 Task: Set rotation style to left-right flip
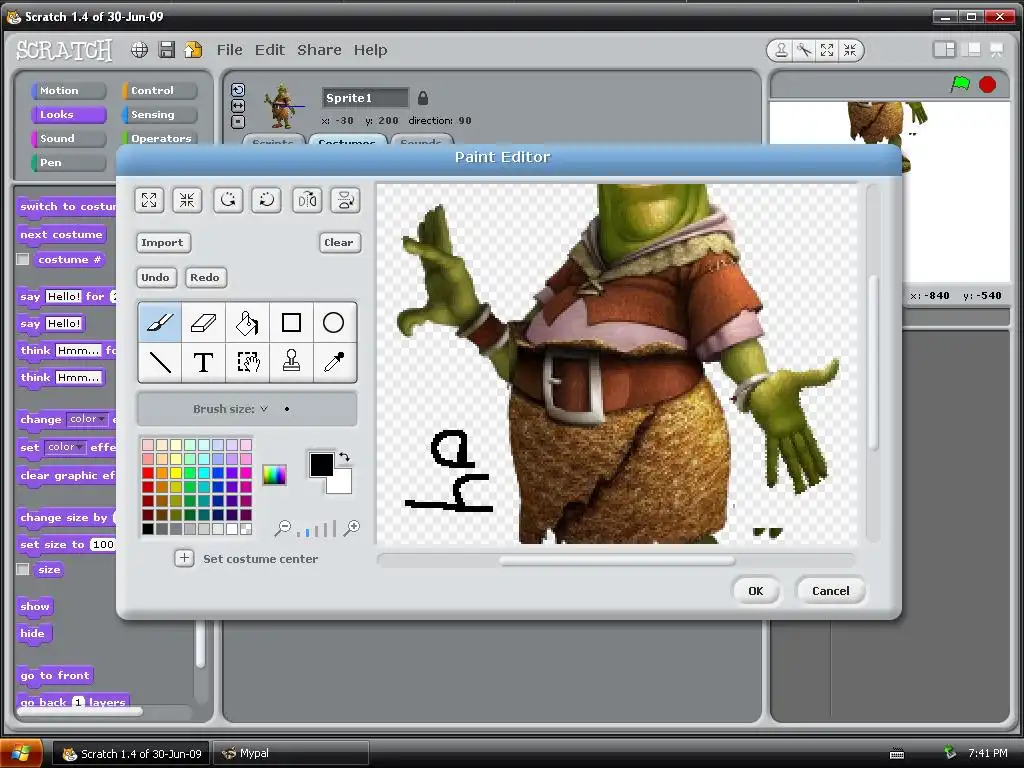coord(238,105)
